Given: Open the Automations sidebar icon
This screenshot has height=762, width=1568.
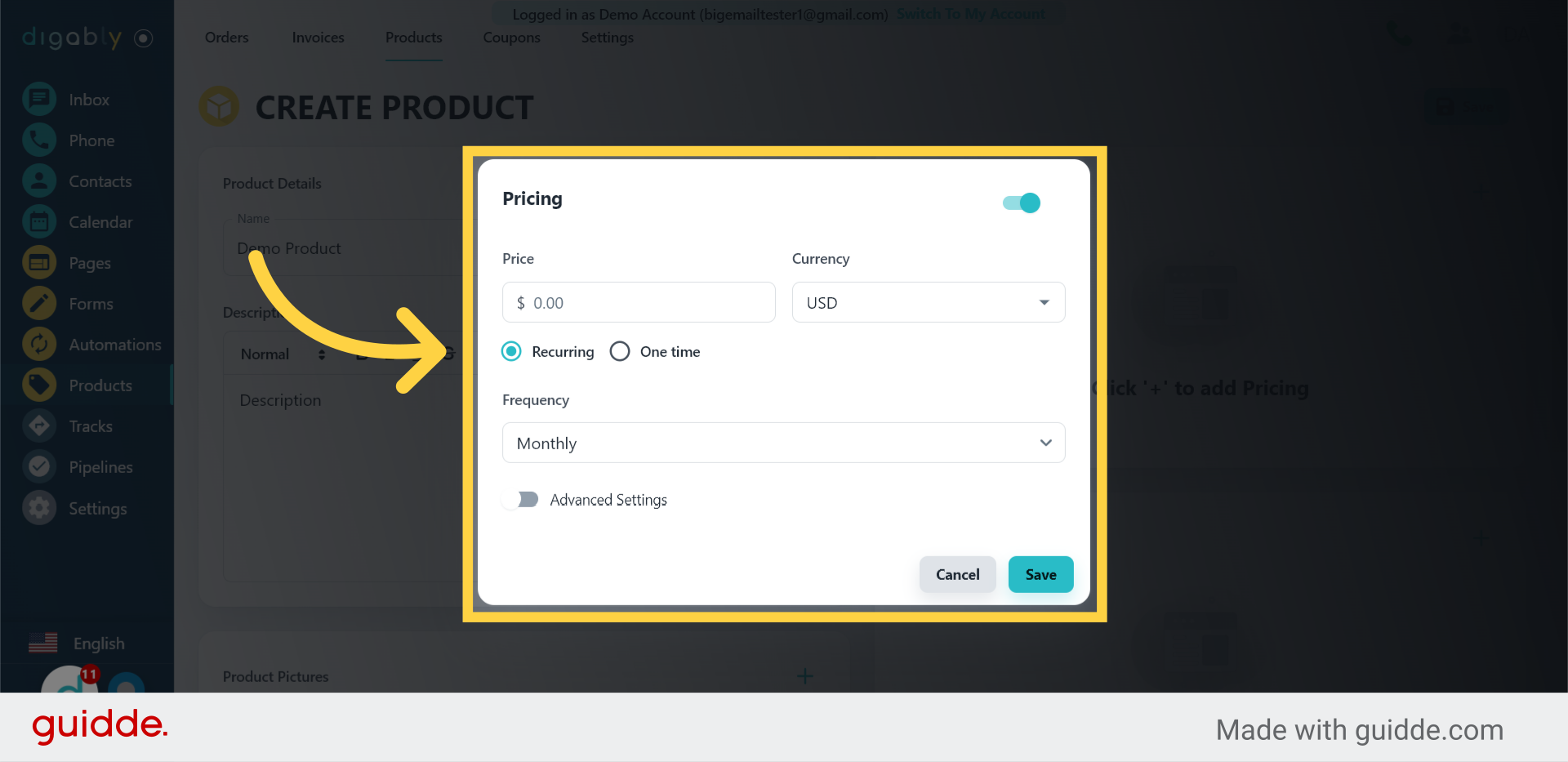Looking at the screenshot, I should (39, 345).
